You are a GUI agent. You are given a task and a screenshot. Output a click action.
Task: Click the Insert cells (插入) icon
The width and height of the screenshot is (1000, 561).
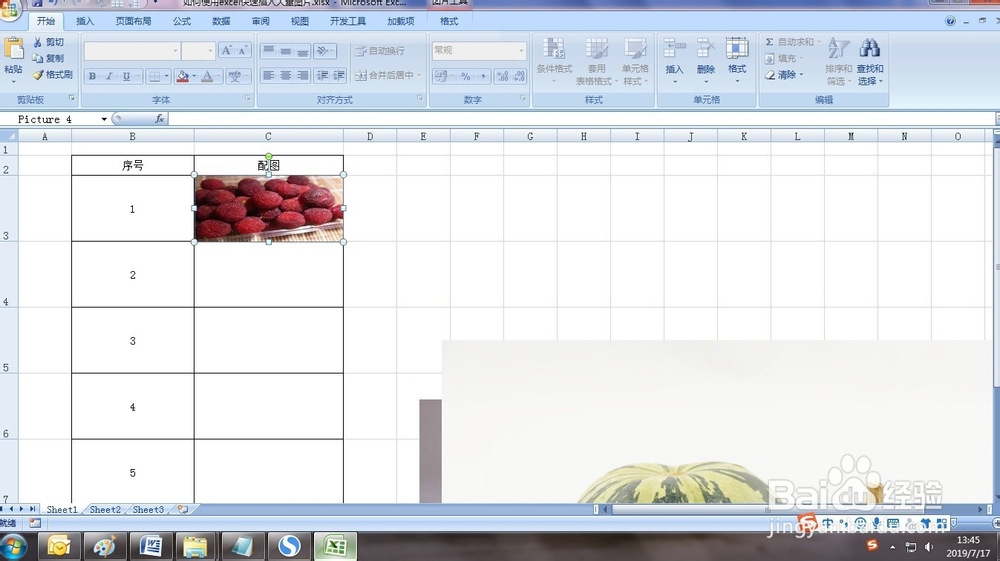click(674, 49)
